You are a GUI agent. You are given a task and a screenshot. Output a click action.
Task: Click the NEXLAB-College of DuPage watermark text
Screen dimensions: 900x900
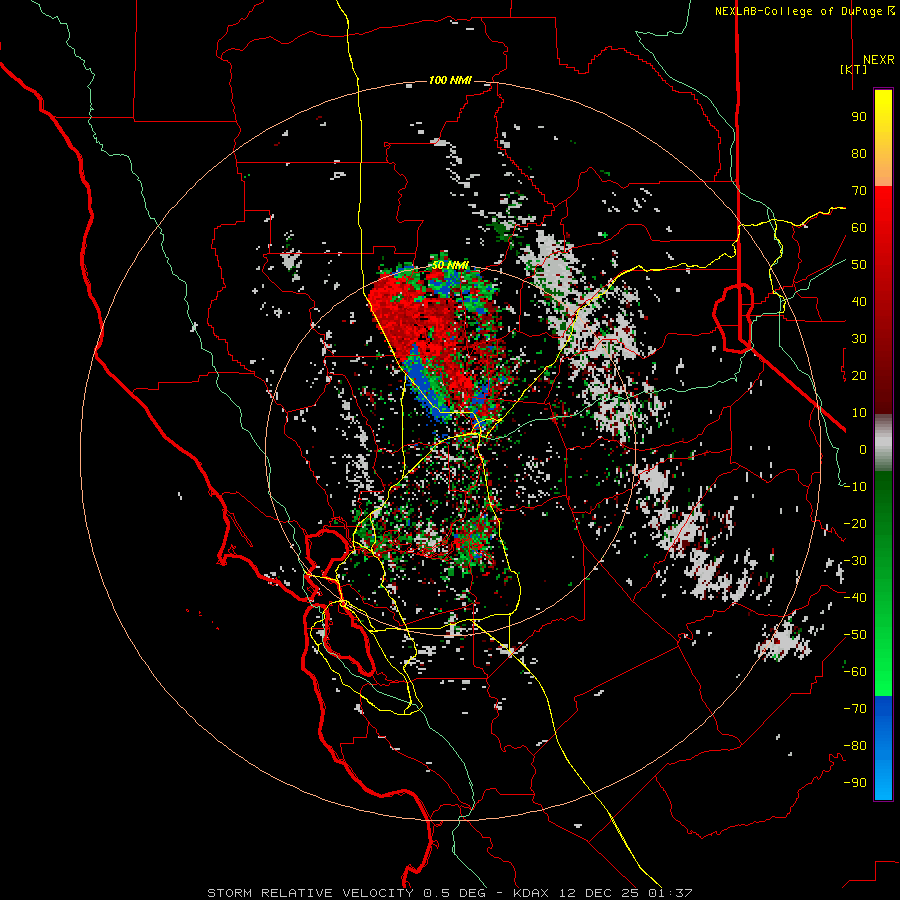tap(804, 11)
